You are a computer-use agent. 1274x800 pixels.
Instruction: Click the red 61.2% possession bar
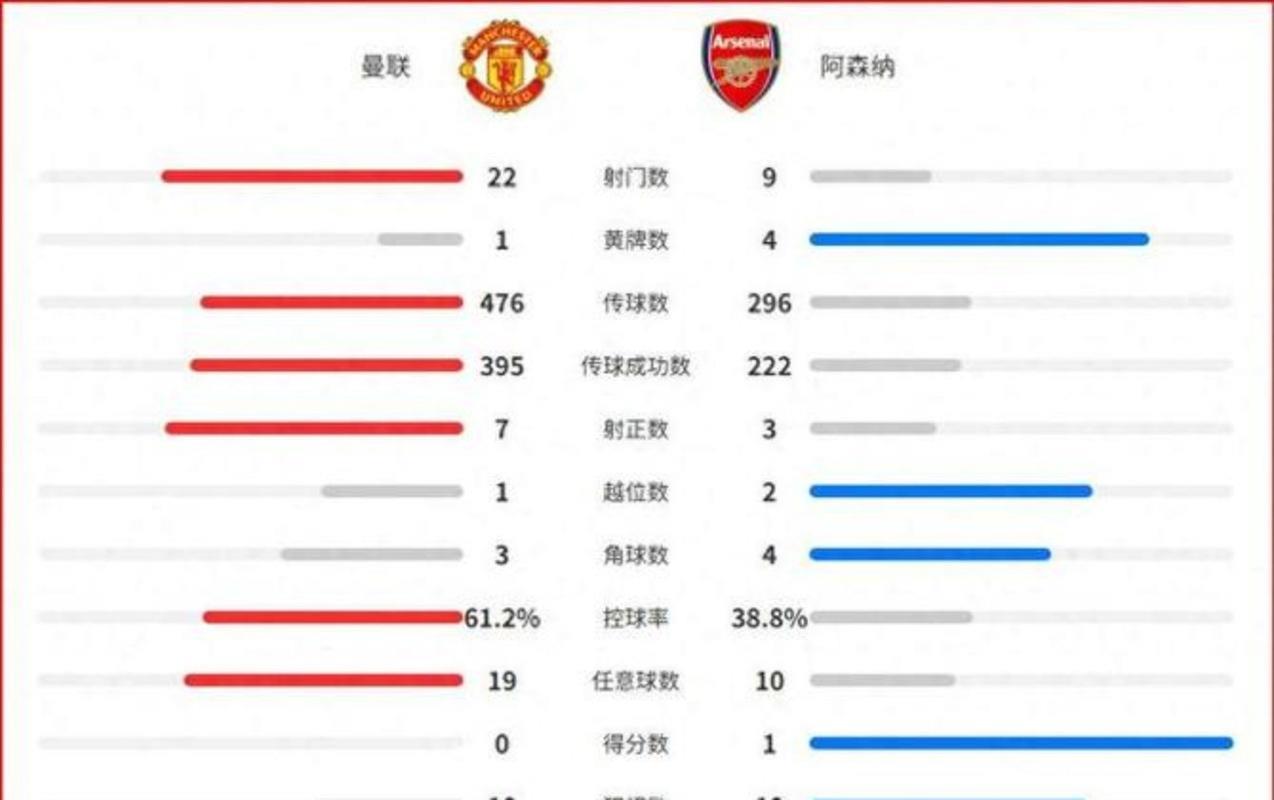pyautogui.click(x=332, y=617)
